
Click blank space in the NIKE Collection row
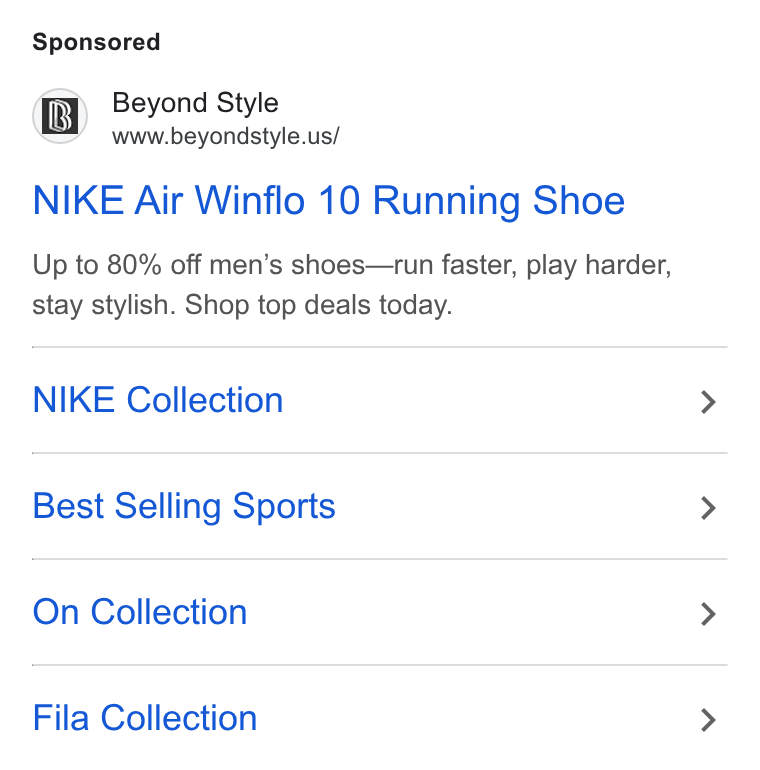coord(491,401)
